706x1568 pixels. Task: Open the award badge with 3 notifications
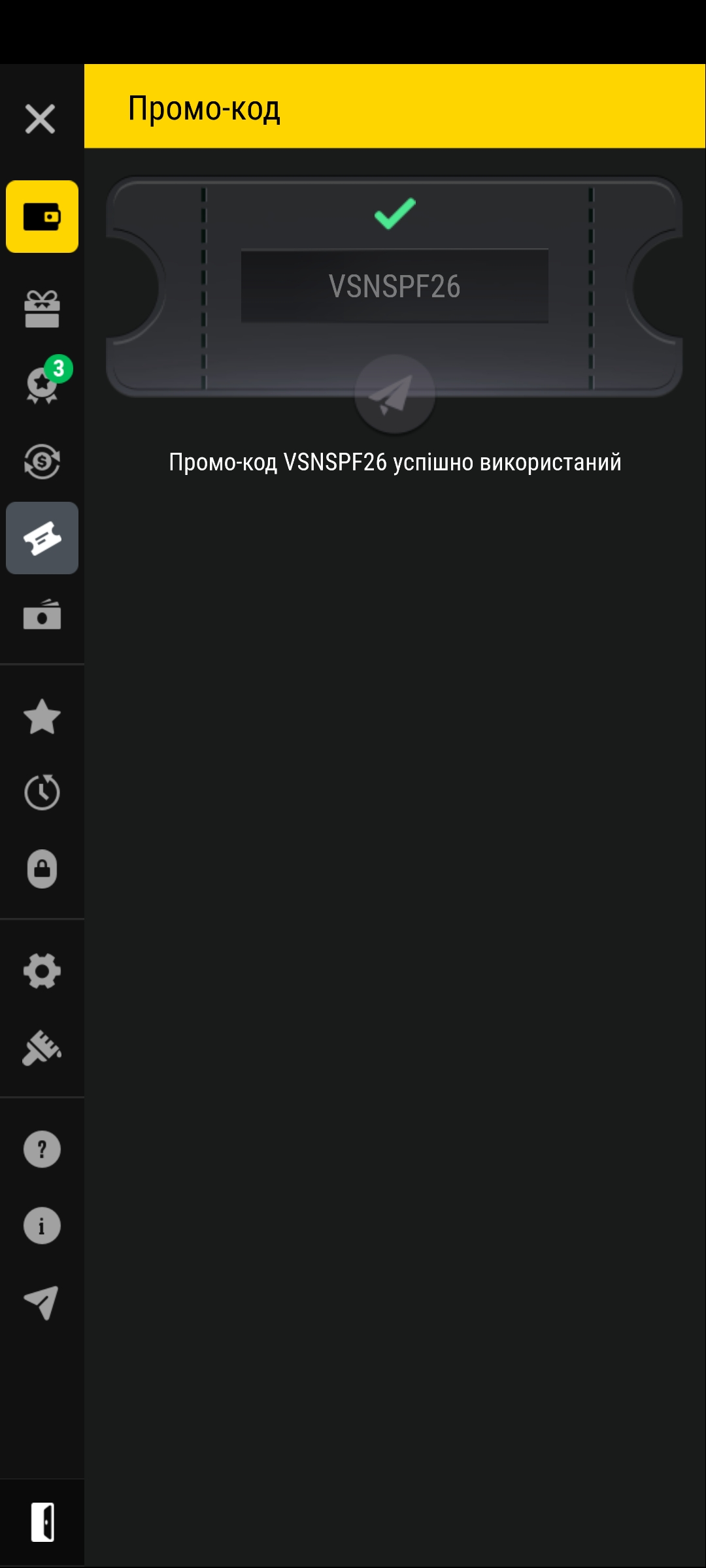(44, 381)
